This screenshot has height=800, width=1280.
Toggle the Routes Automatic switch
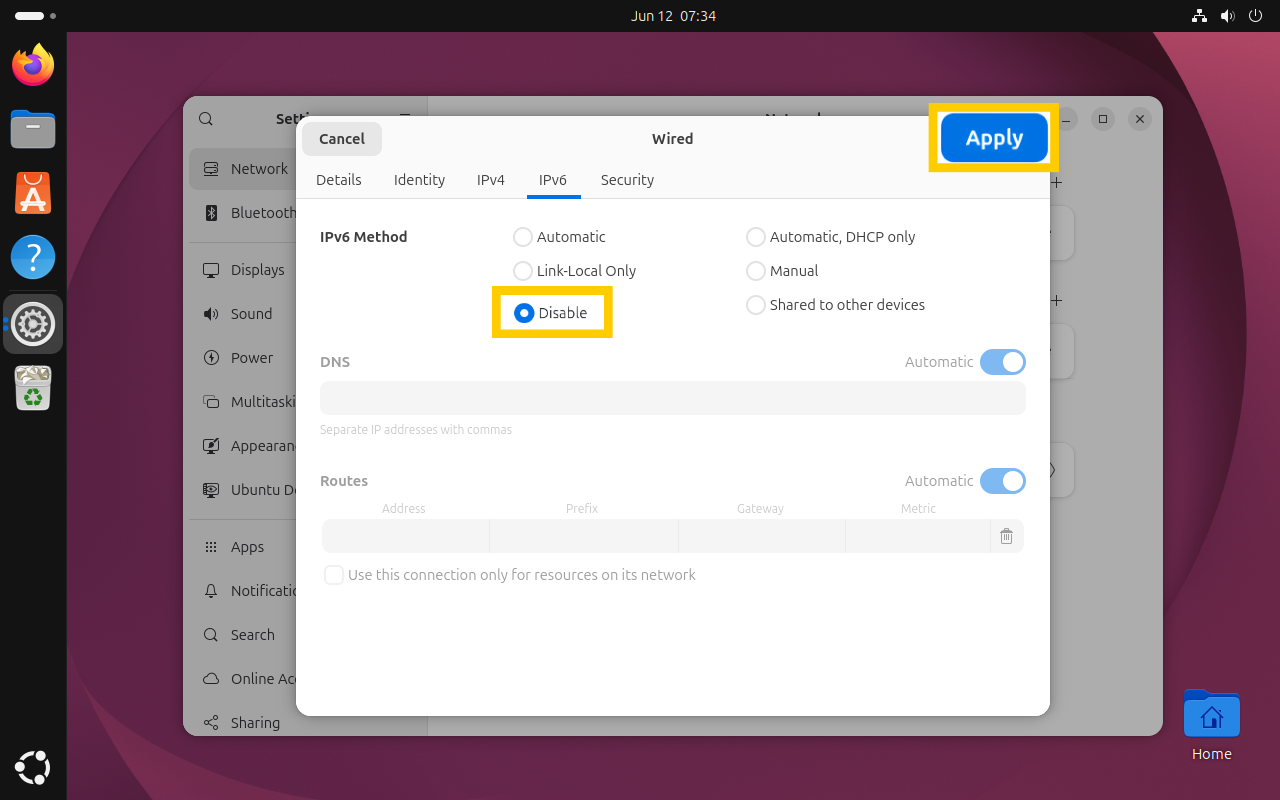pos(1002,481)
